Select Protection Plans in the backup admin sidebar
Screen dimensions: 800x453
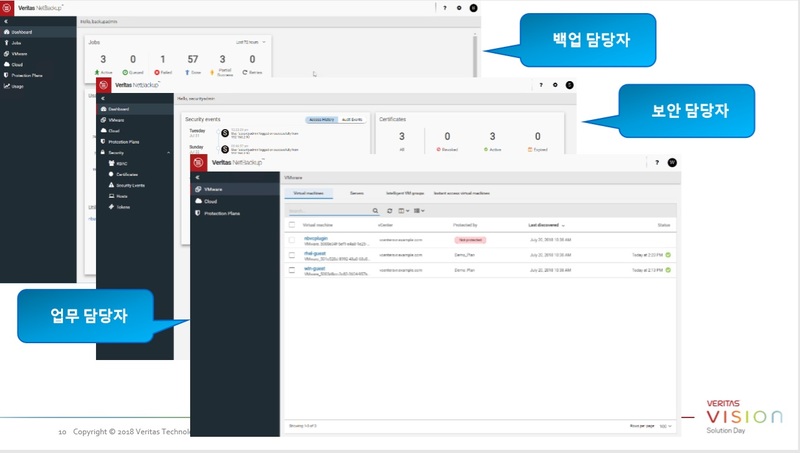click(x=23, y=75)
